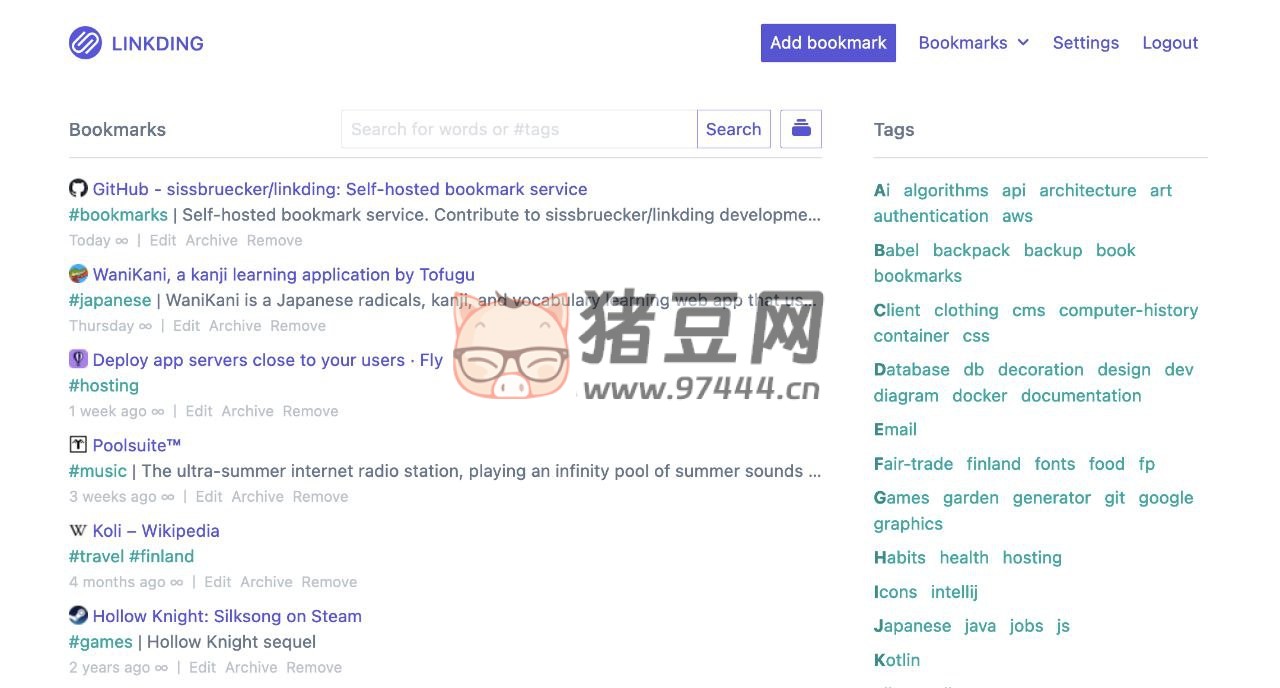Screen dimensions: 1280x688
Task: Filter by the #japanese tag on WaniKani
Action: pyautogui.click(x=110, y=300)
